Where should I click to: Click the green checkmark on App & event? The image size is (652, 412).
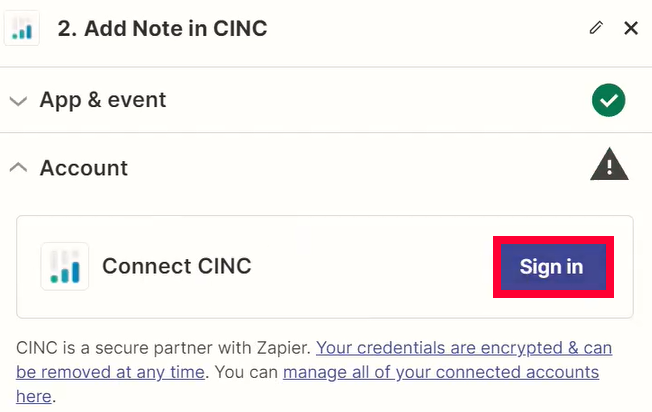point(608,100)
